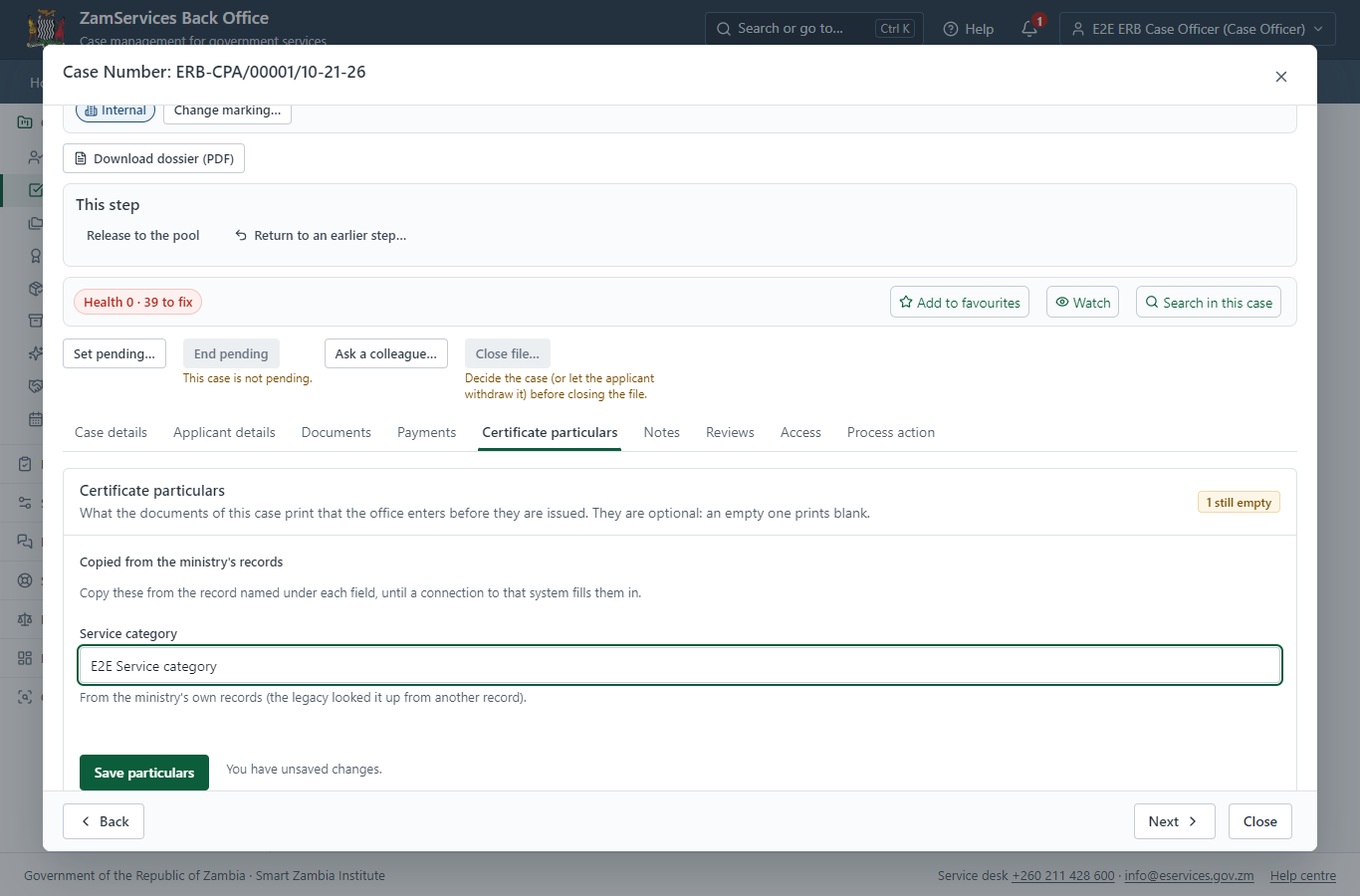The image size is (1360, 896).
Task: Click the info@eservices.gov.zm email link
Action: (1189, 876)
